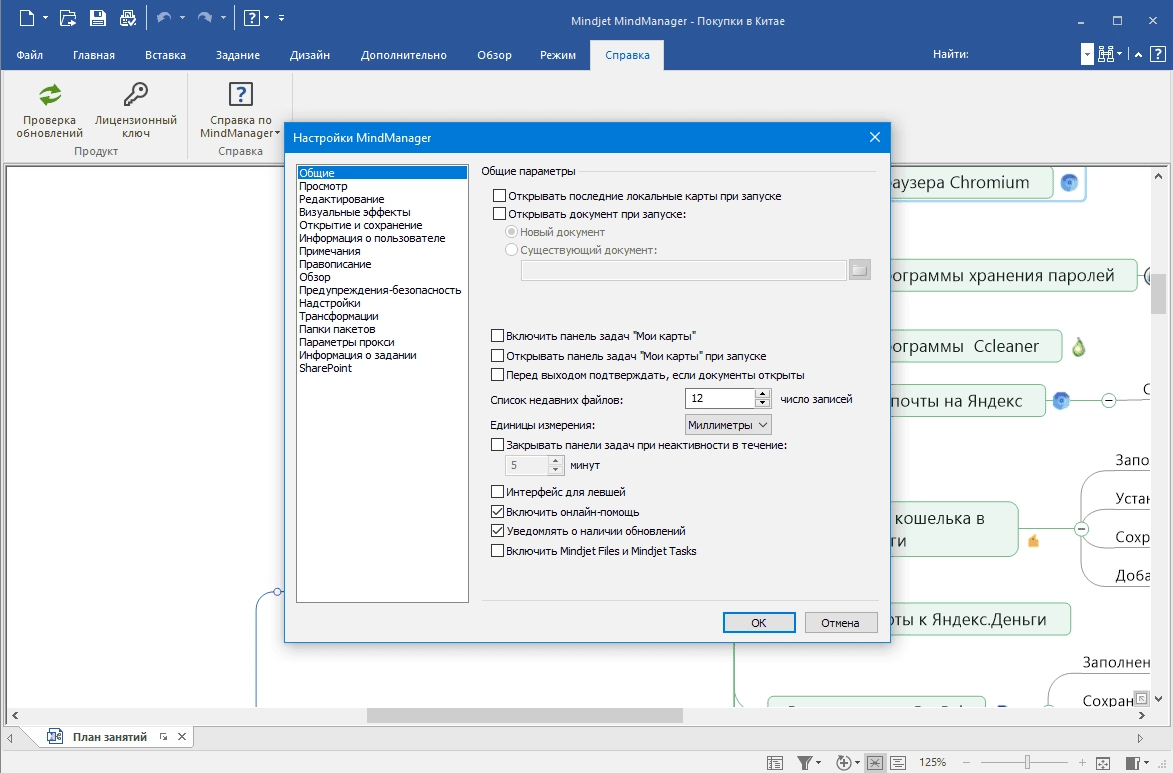Select the Существующий документ radio button

tap(512, 250)
